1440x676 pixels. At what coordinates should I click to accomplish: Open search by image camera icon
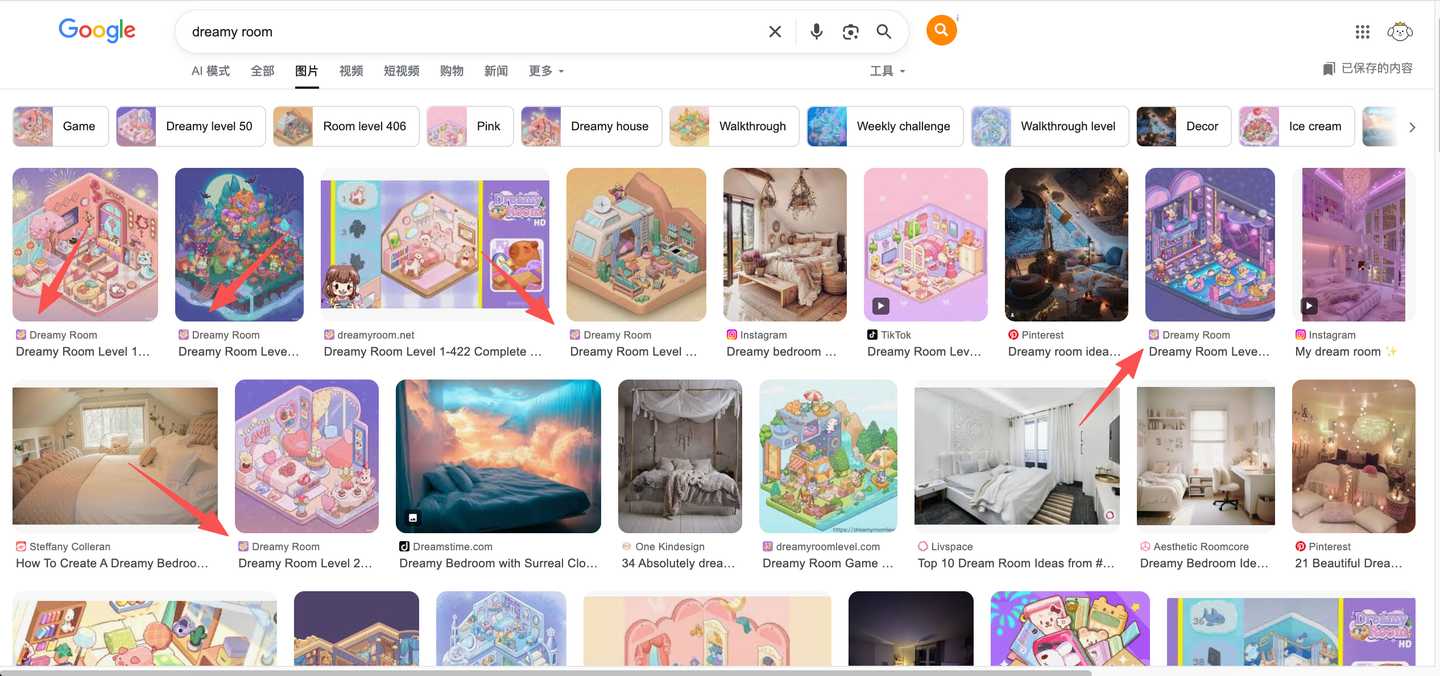point(850,32)
